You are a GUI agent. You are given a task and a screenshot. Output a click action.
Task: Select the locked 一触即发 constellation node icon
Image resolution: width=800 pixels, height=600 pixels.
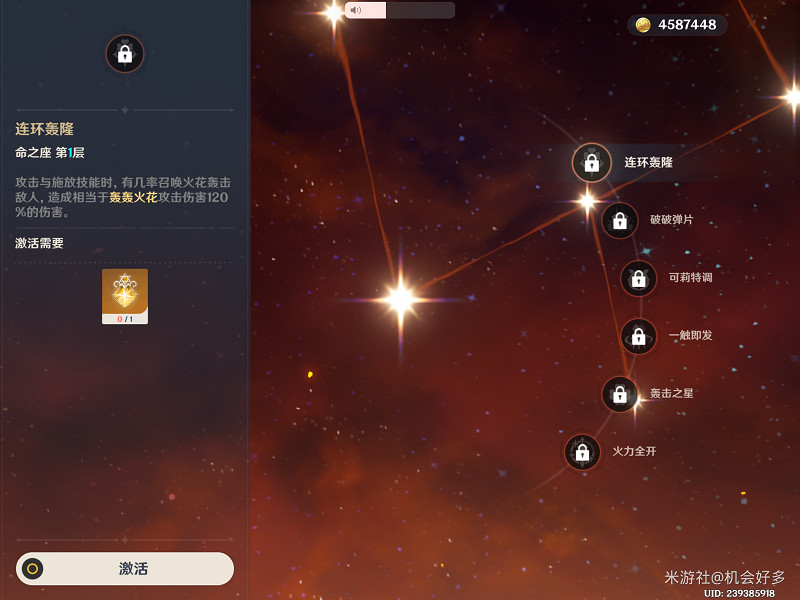(x=638, y=336)
